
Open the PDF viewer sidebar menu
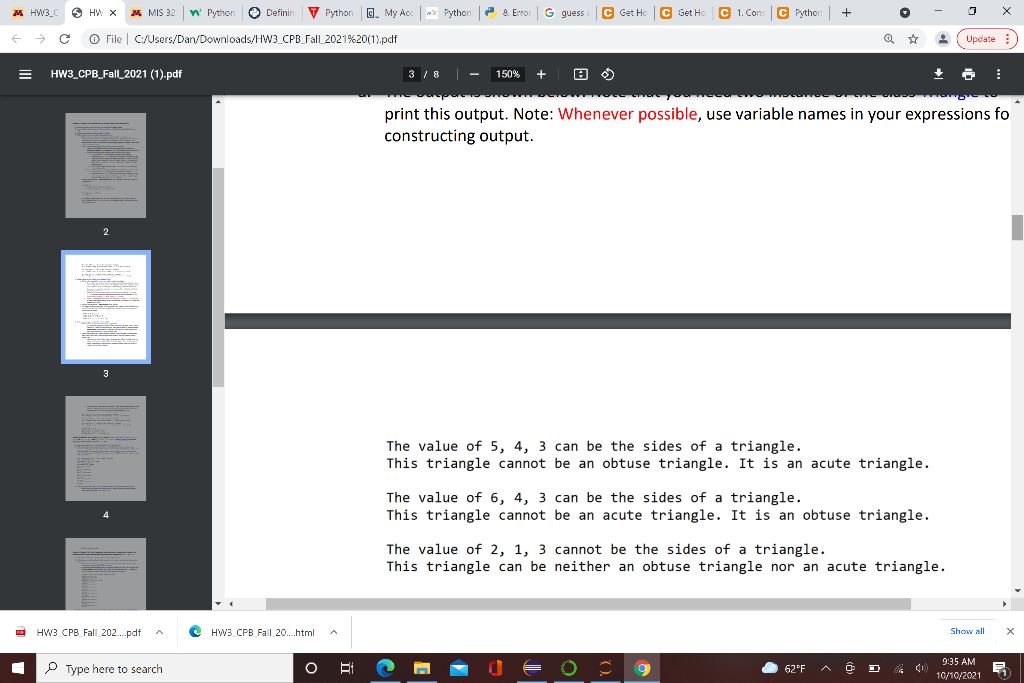pos(25,73)
